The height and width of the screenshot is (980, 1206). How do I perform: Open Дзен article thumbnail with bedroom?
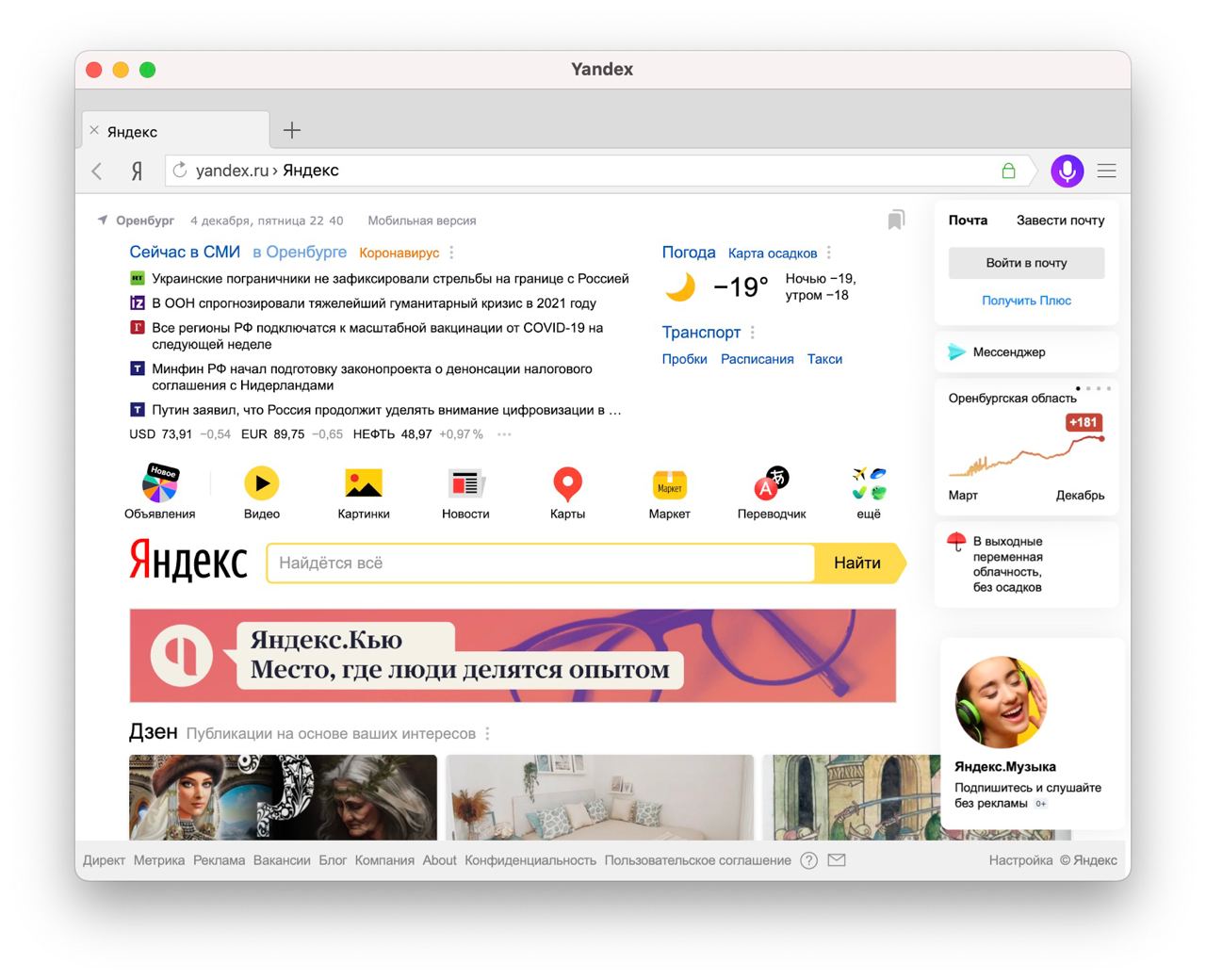(x=600, y=797)
